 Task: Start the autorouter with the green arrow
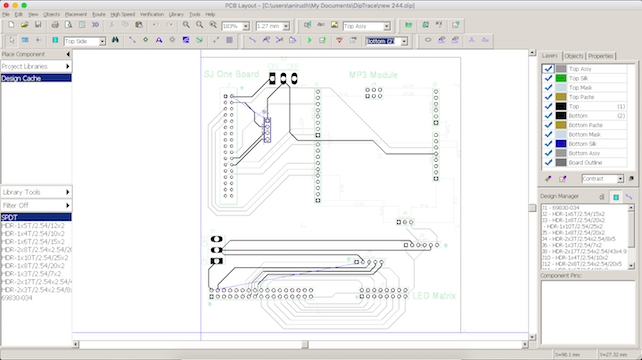coord(310,40)
